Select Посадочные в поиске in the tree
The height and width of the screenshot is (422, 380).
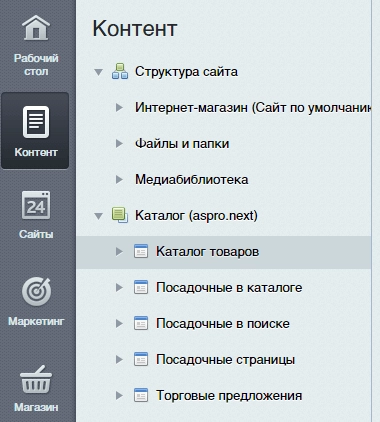(223, 324)
